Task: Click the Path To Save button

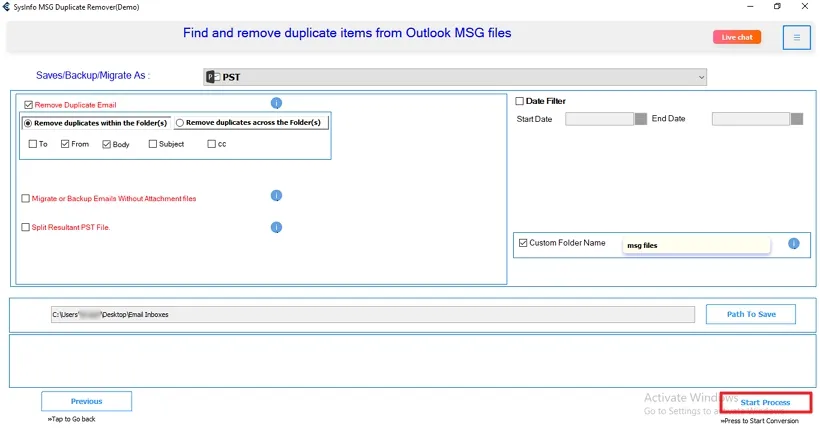Action: (x=750, y=314)
